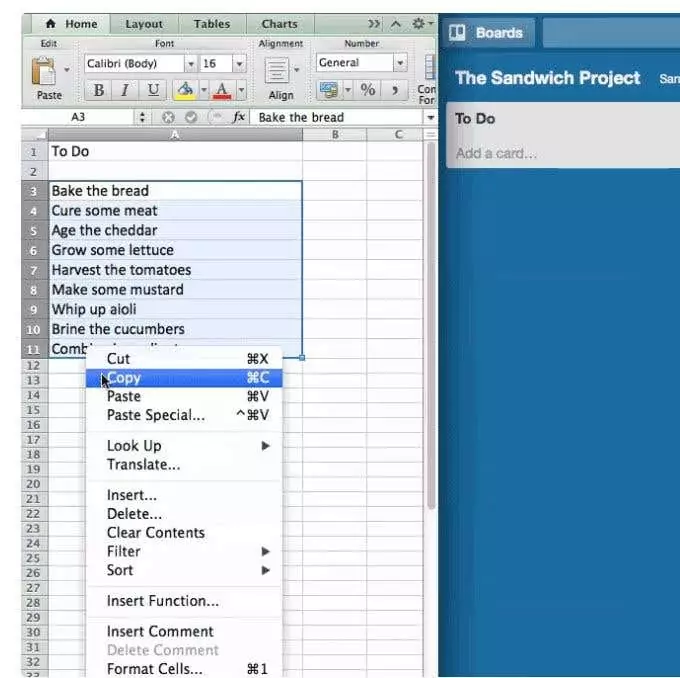Choose Delete... from the context menu
Image resolution: width=680 pixels, height=678 pixels.
point(184,514)
